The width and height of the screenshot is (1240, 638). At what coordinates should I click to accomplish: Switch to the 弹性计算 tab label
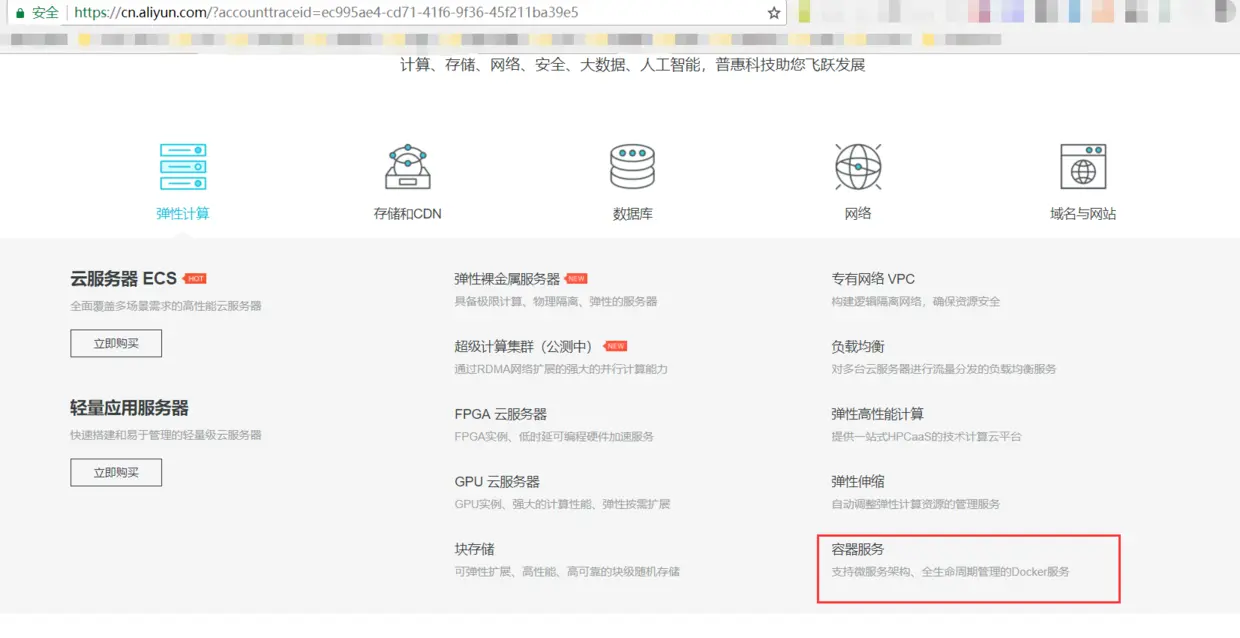tap(183, 214)
